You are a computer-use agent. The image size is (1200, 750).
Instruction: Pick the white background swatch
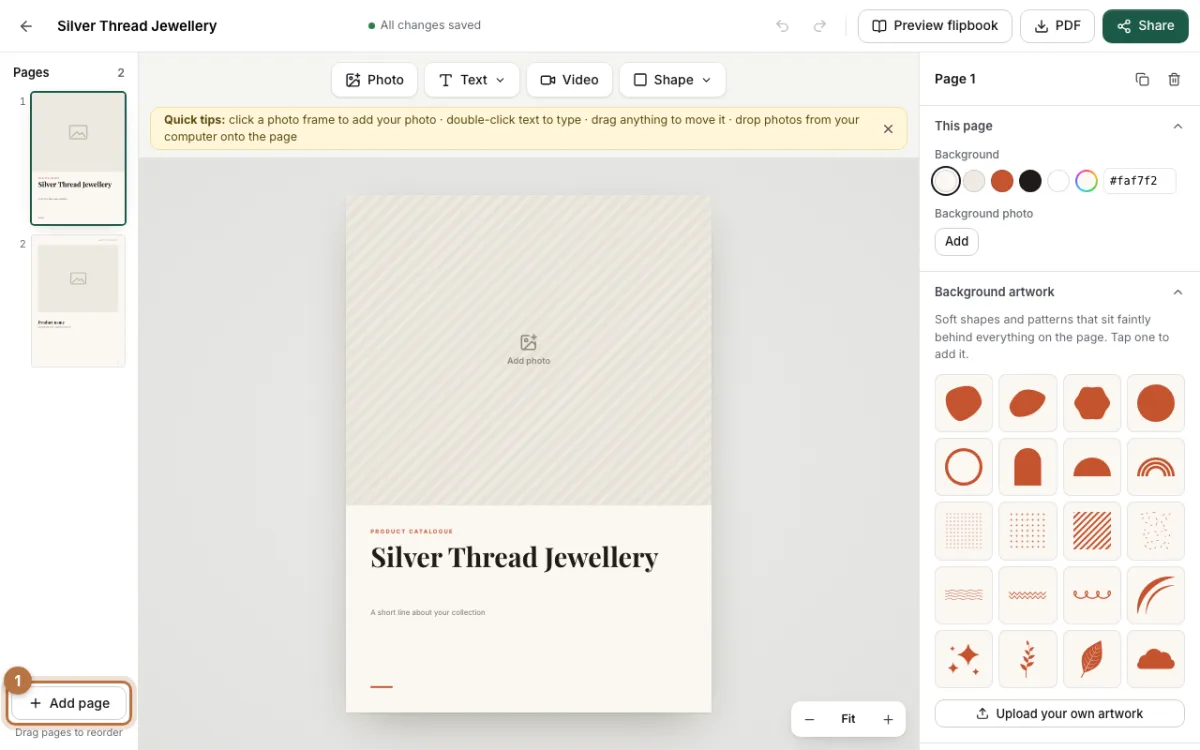1058,181
